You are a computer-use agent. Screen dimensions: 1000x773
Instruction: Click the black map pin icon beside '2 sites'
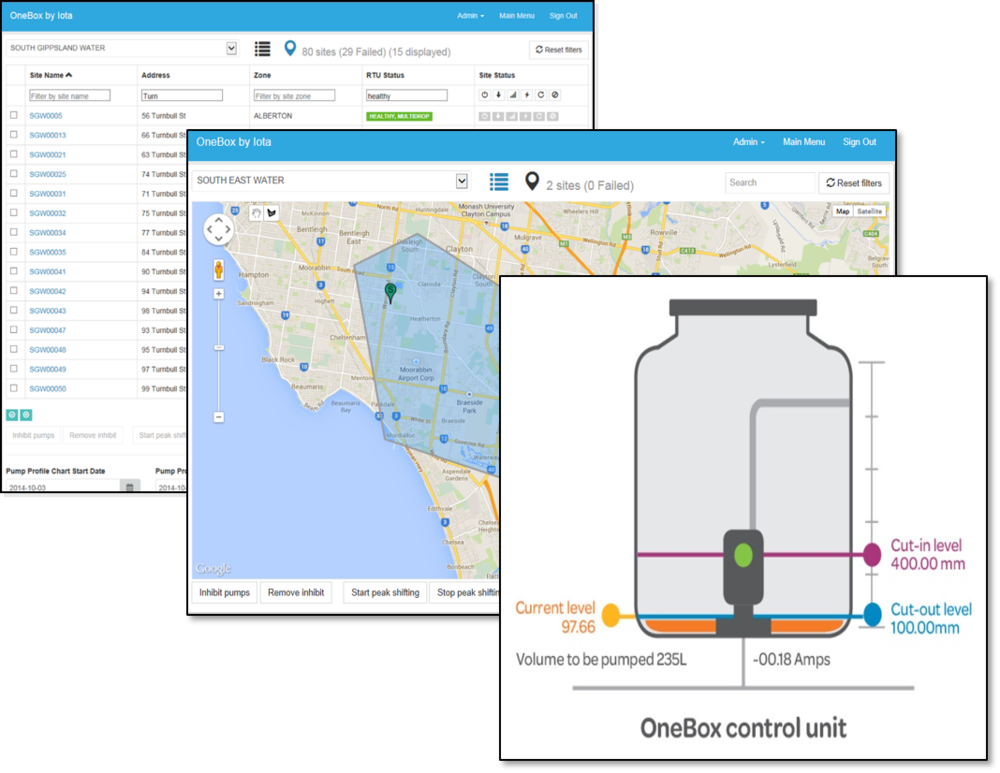(x=532, y=182)
